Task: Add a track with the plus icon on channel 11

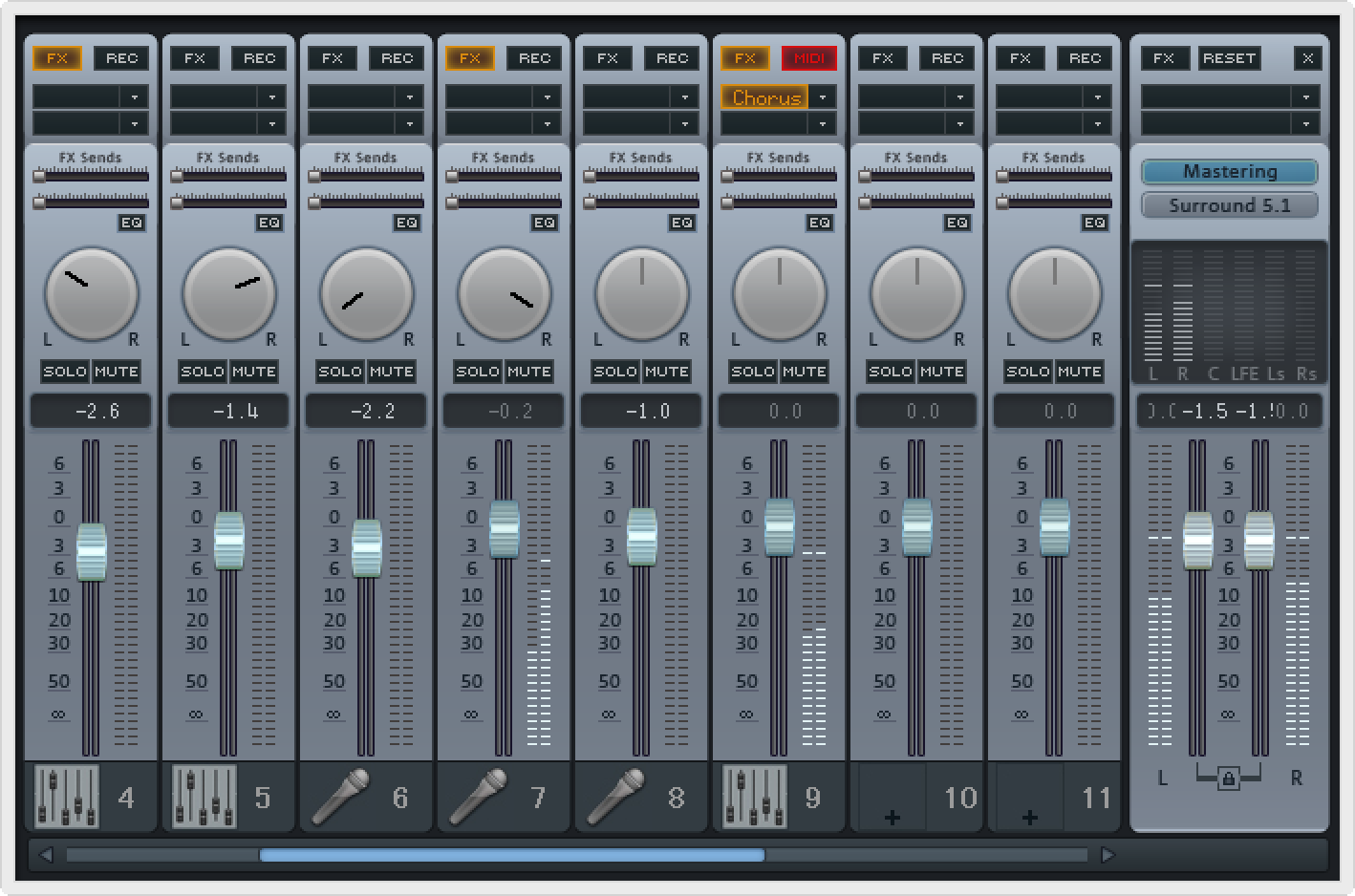Action: 1030,817
